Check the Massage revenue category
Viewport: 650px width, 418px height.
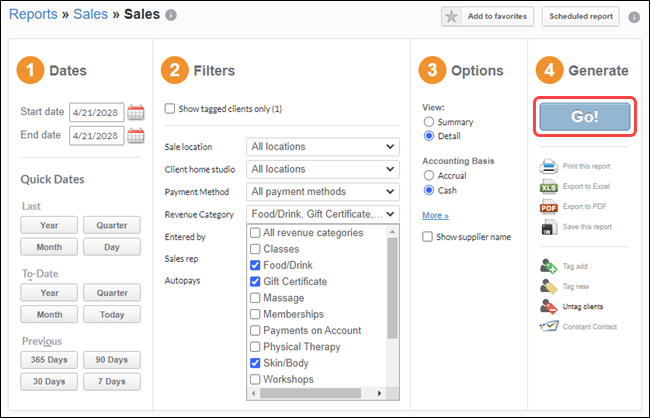255,298
